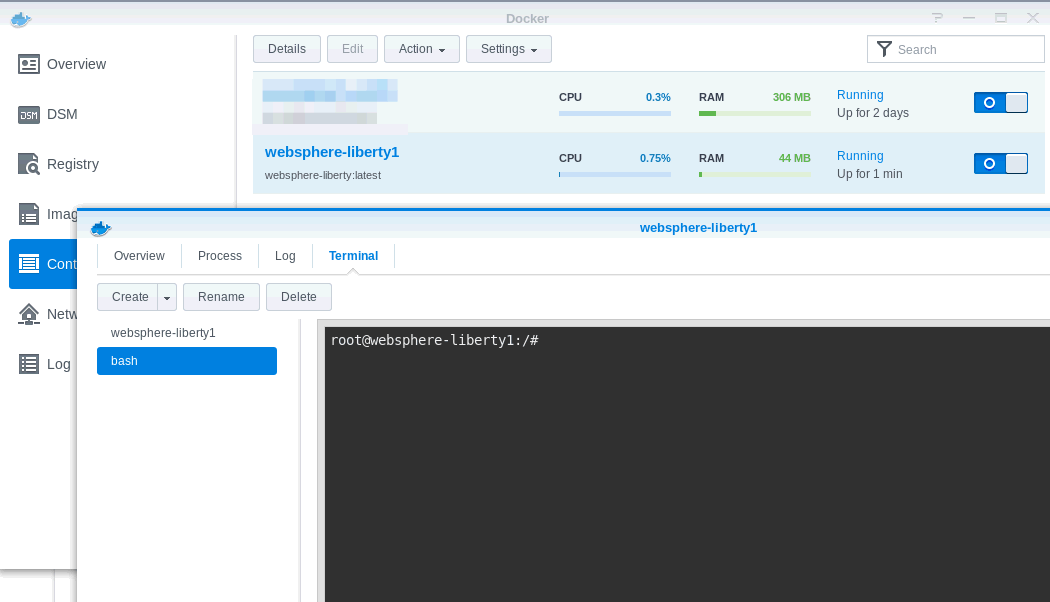Click the filter funnel icon in the search box
This screenshot has height=602, width=1050.
coord(885,48)
